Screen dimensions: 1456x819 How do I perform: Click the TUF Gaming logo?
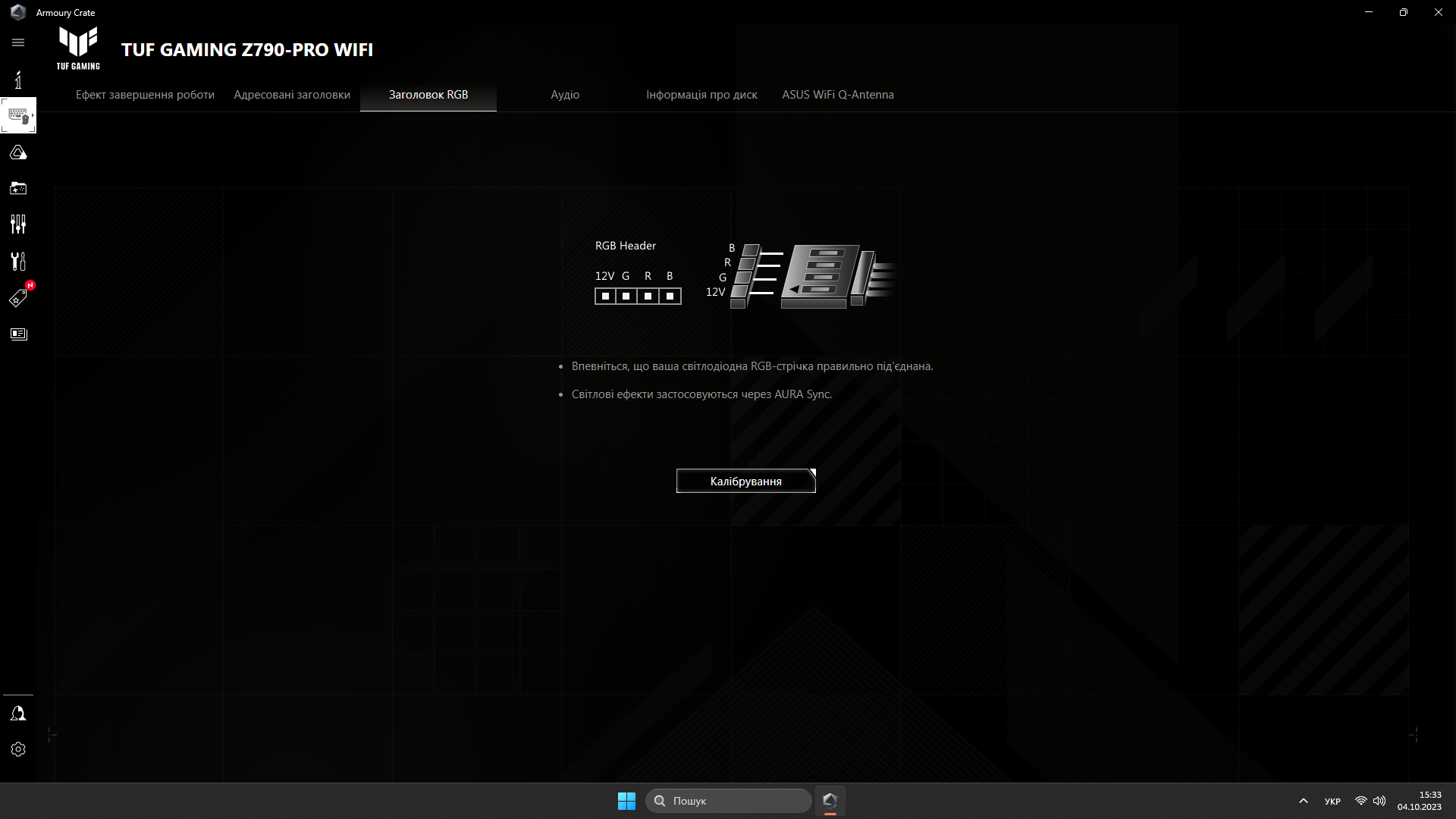click(x=78, y=49)
